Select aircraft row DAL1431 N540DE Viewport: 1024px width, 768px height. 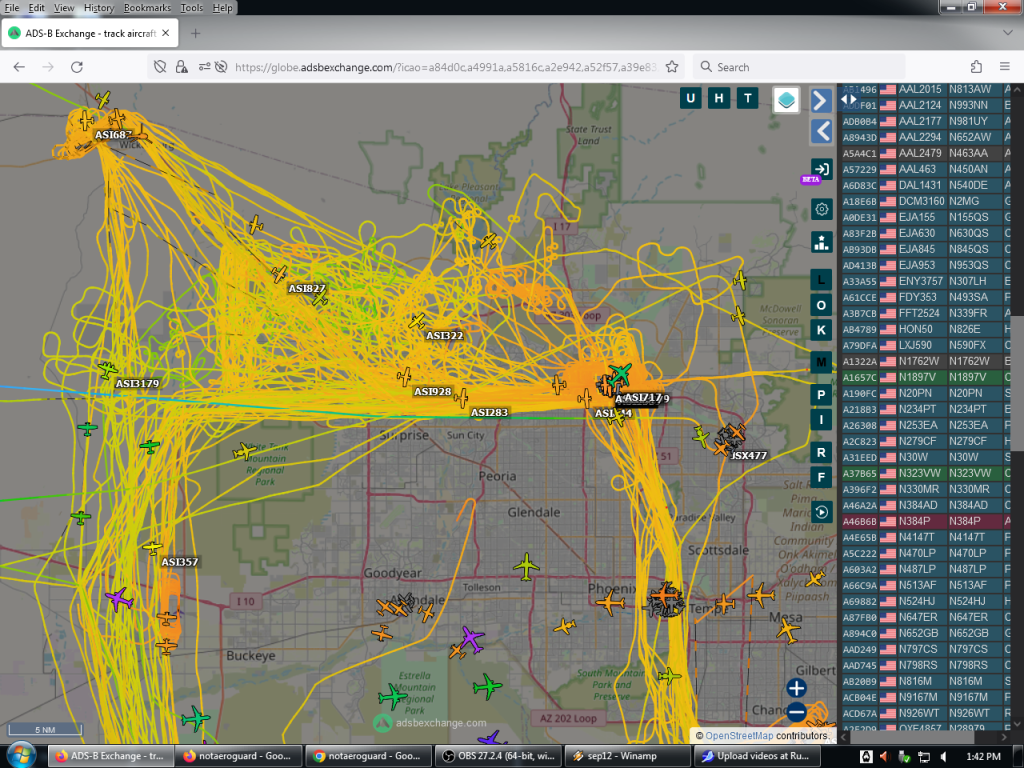coord(925,185)
